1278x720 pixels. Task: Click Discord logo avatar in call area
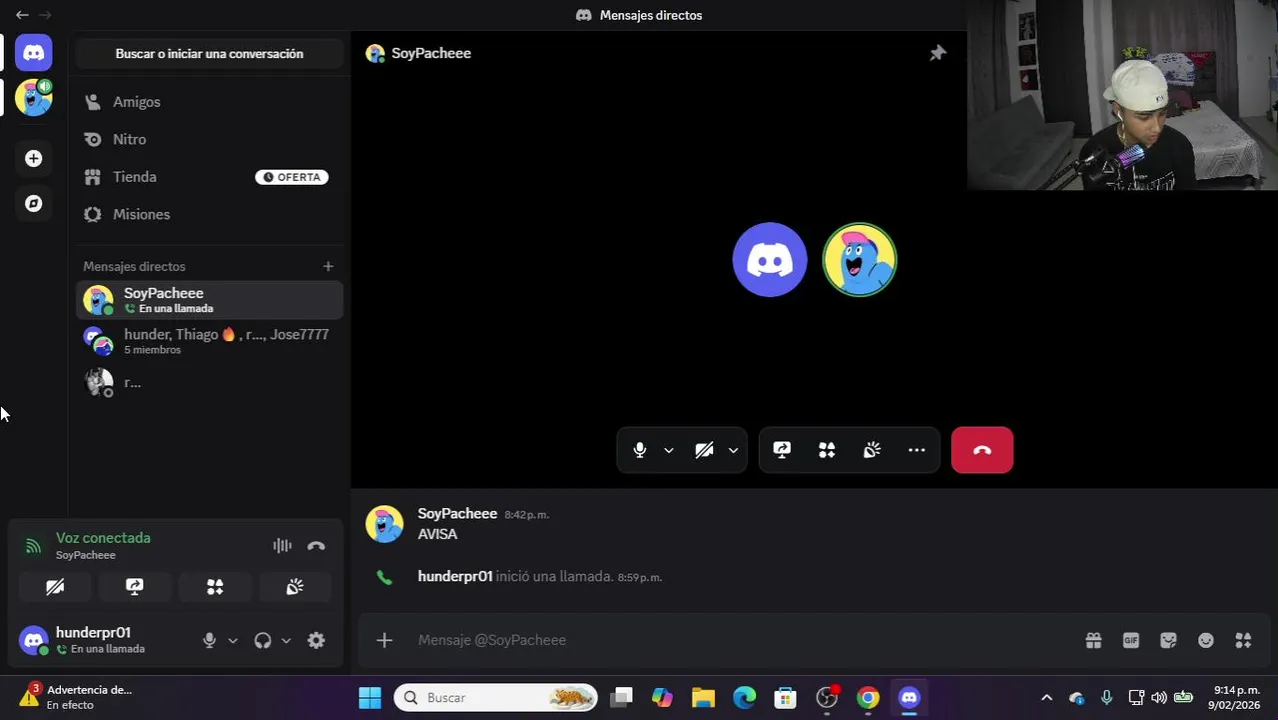click(x=770, y=260)
